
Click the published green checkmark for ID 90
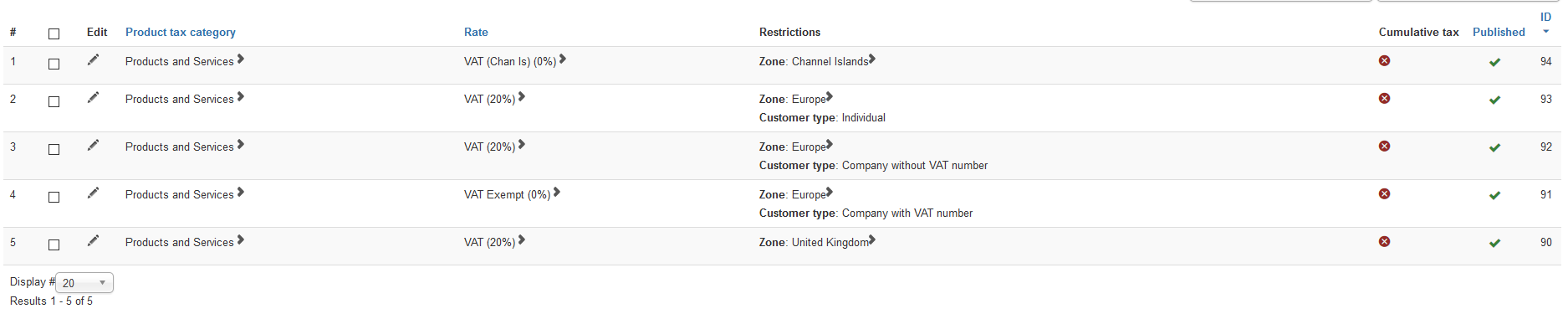pos(1494,243)
